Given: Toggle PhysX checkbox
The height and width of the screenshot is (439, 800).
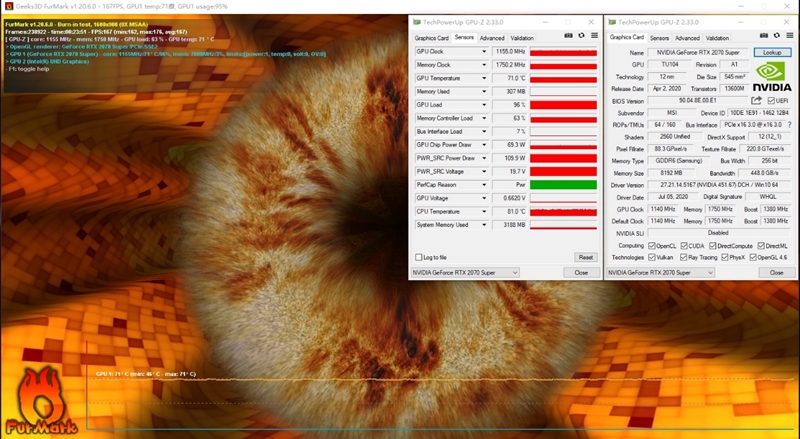Looking at the screenshot, I should 724,257.
